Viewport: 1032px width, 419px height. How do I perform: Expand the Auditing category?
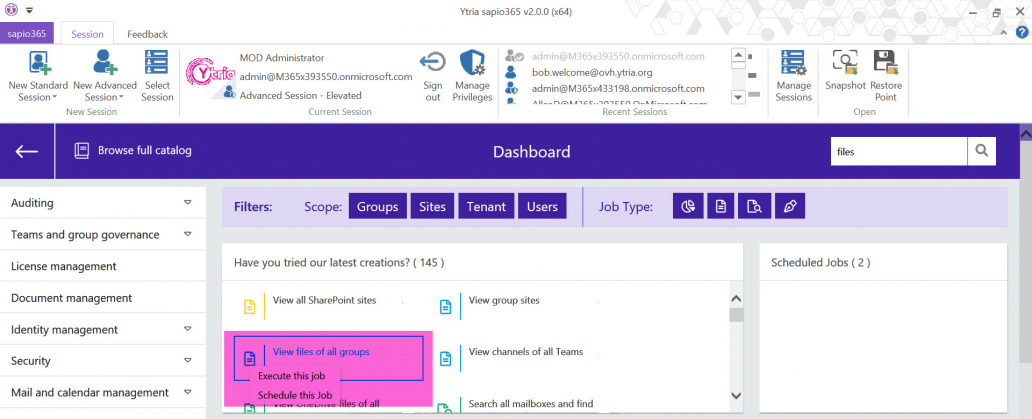[x=188, y=203]
